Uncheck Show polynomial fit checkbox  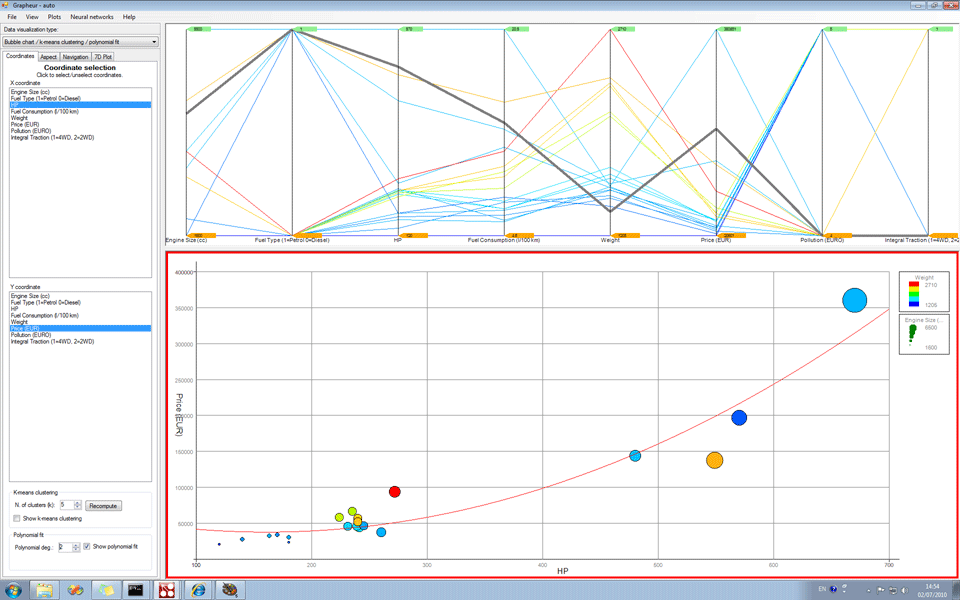(87, 547)
